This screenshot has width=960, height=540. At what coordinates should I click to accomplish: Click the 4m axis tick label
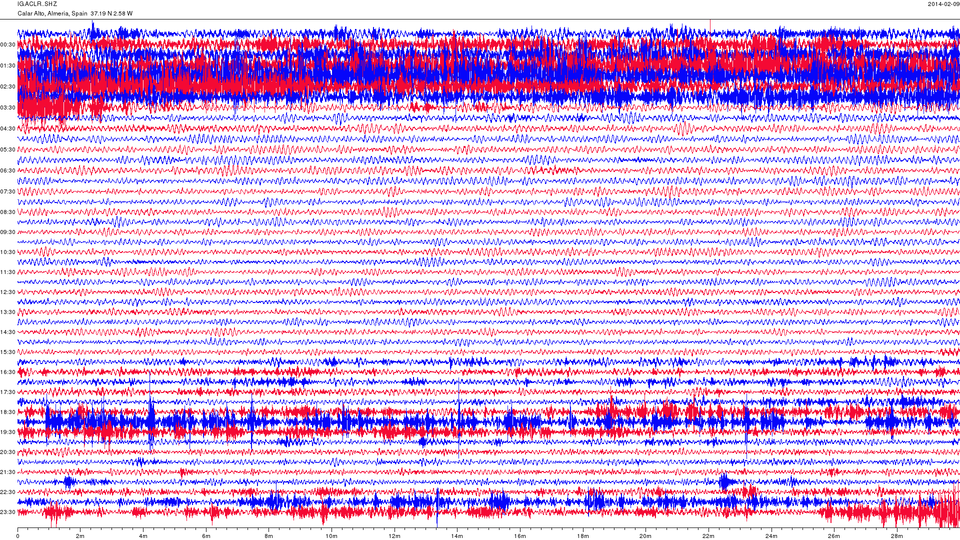click(x=143, y=536)
